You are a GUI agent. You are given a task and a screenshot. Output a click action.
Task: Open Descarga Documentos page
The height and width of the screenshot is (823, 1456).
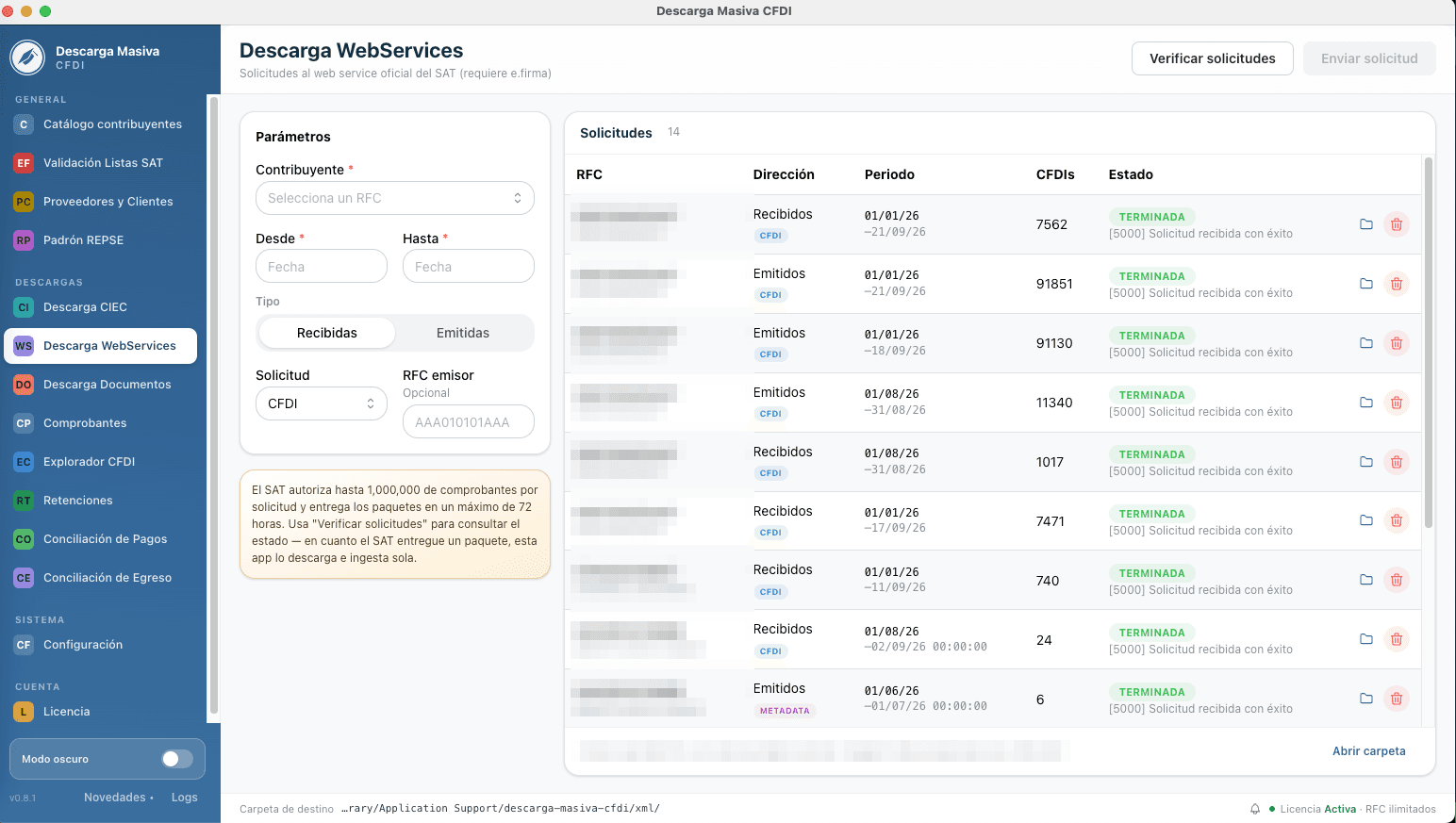pyautogui.click(x=101, y=385)
